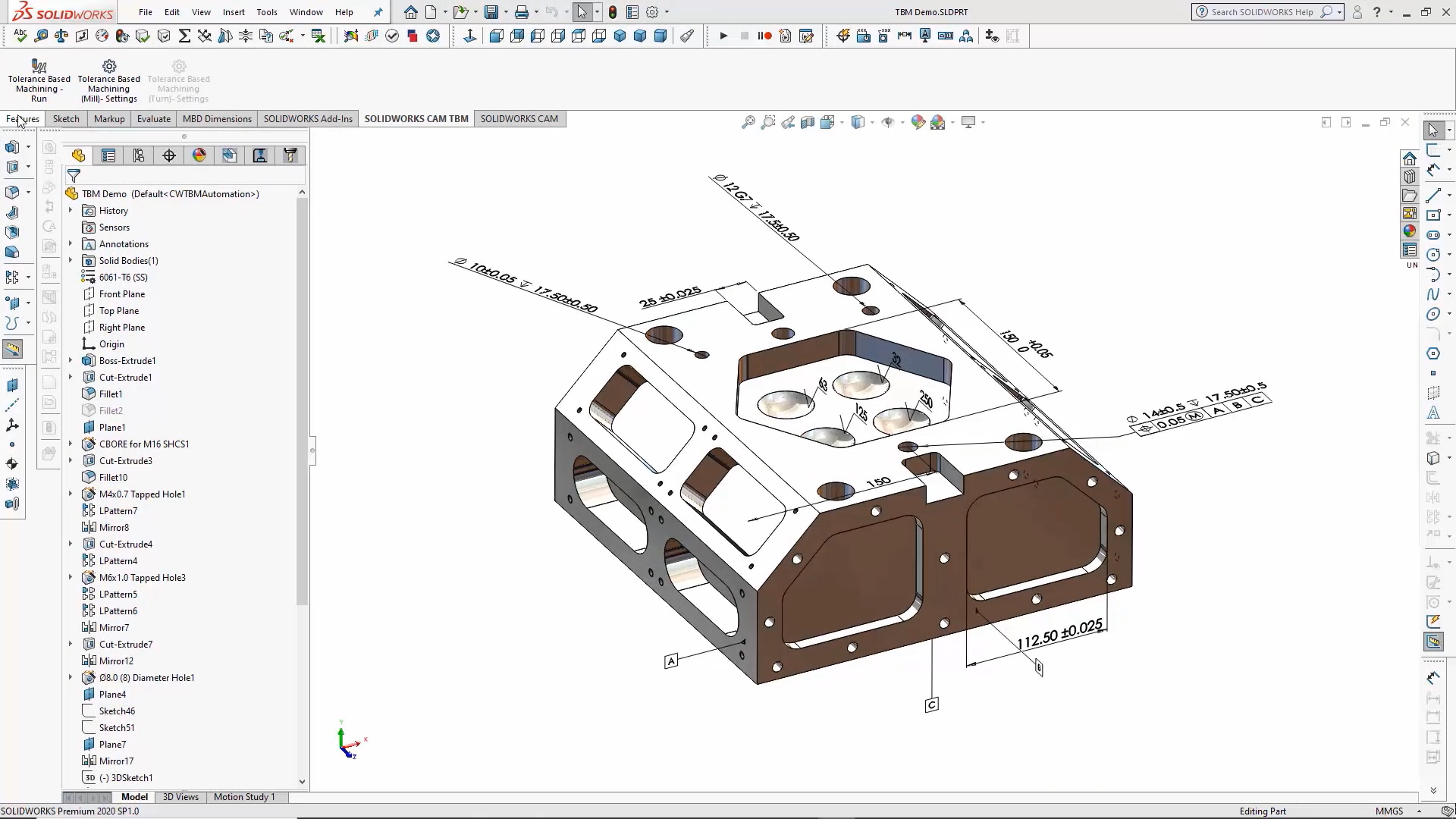Click the Edit Macro icon
This screenshot has height=819, width=1456.
(x=806, y=36)
